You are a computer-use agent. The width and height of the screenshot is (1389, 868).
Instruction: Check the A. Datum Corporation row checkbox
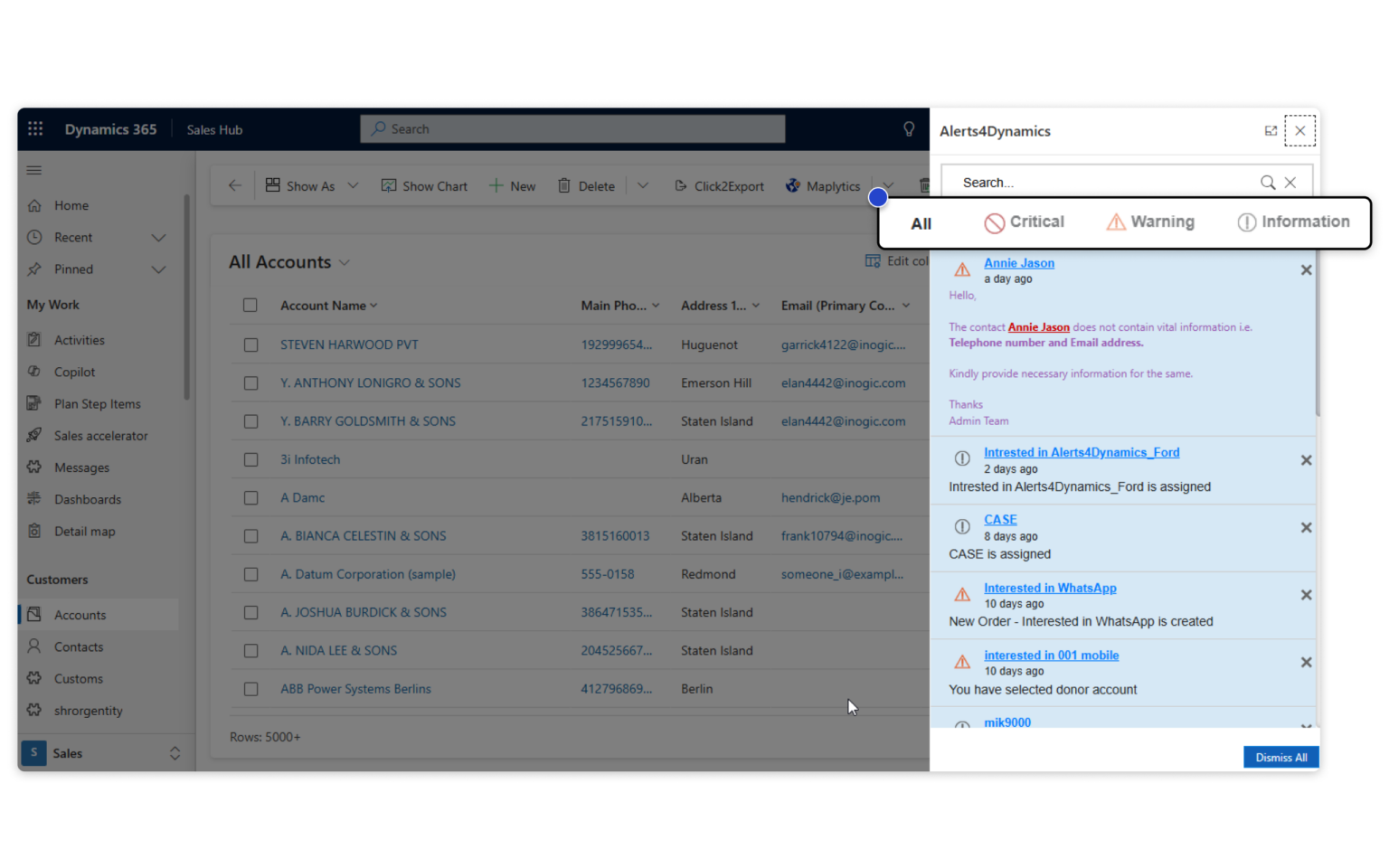coord(250,573)
